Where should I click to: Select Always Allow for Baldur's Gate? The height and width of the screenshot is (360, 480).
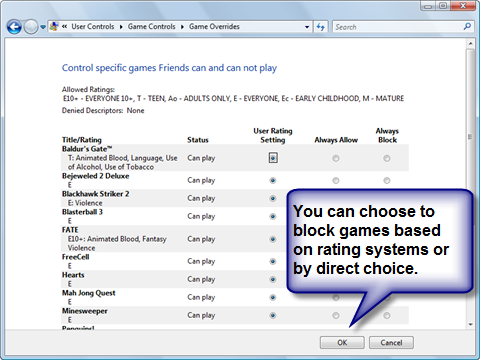tap(336, 158)
